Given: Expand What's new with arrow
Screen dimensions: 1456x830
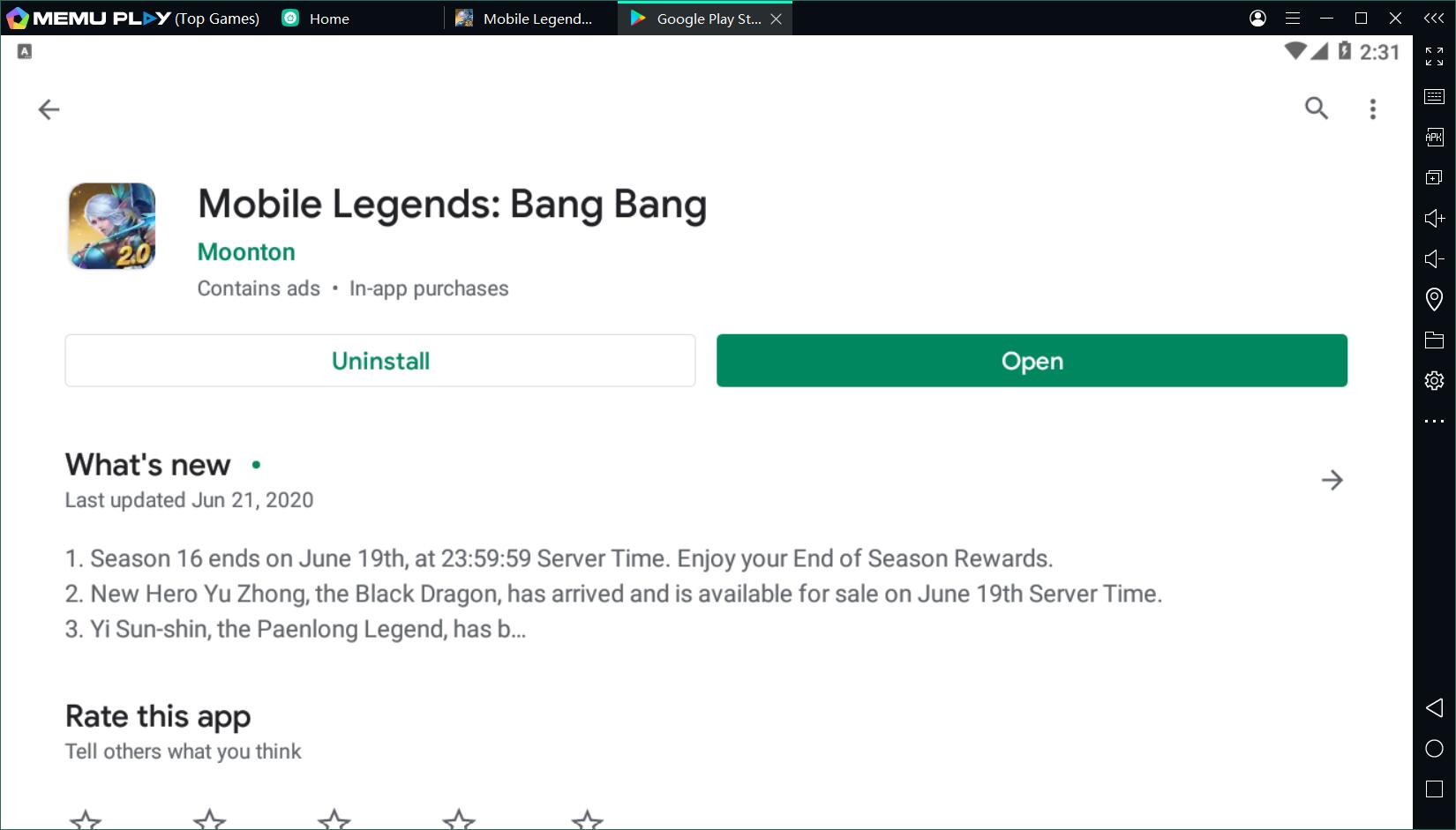Looking at the screenshot, I should (x=1332, y=480).
